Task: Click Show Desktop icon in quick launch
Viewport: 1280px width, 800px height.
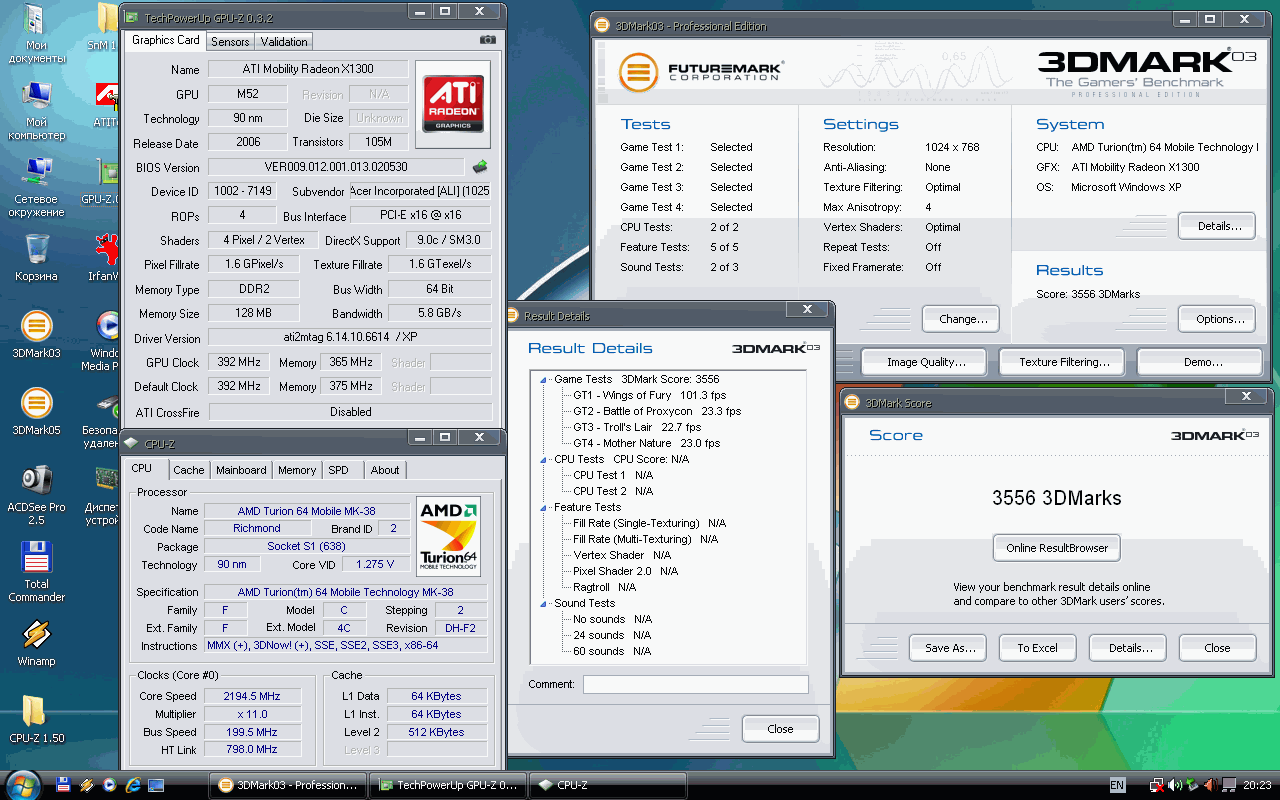Action: 155,786
